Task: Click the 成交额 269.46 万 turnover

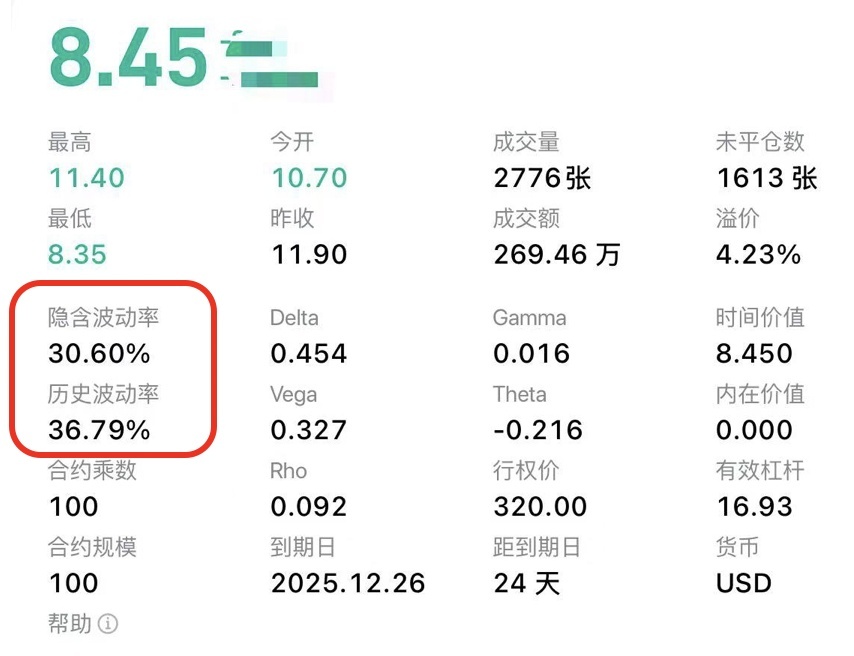Action: tap(557, 255)
